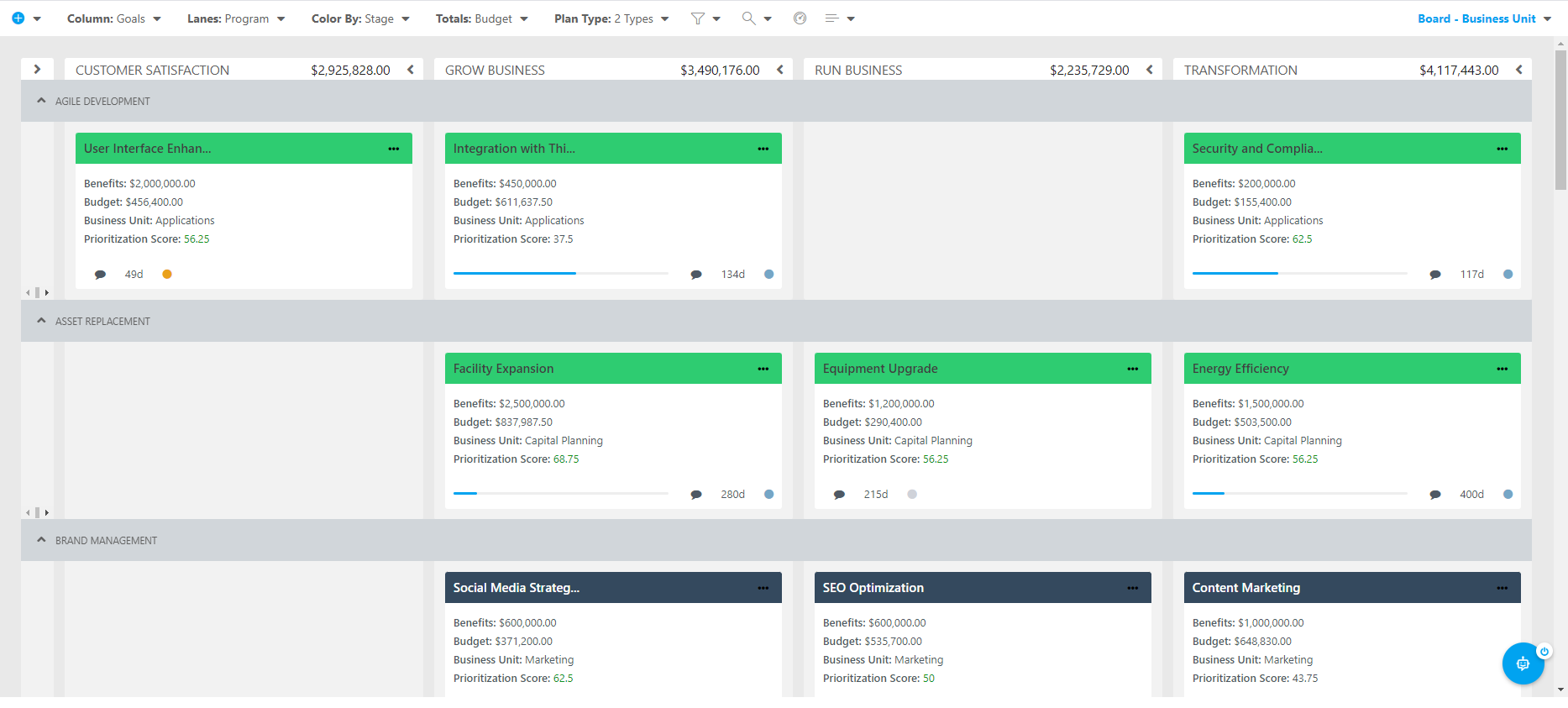The height and width of the screenshot is (708, 1568).
Task: Click the floating blue assistant button
Action: 1523,664
